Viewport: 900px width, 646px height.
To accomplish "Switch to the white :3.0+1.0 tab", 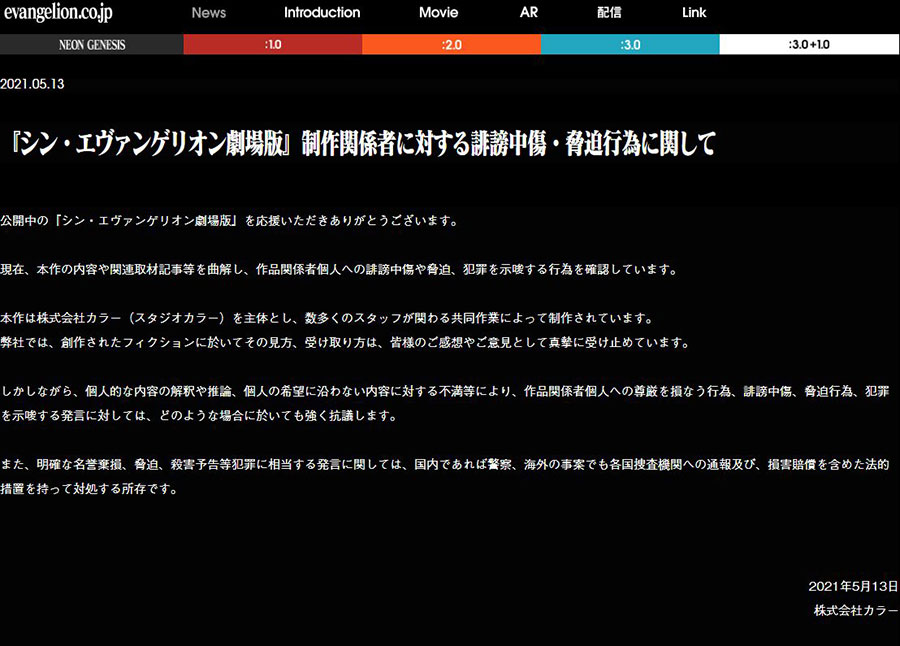I will tap(809, 45).
